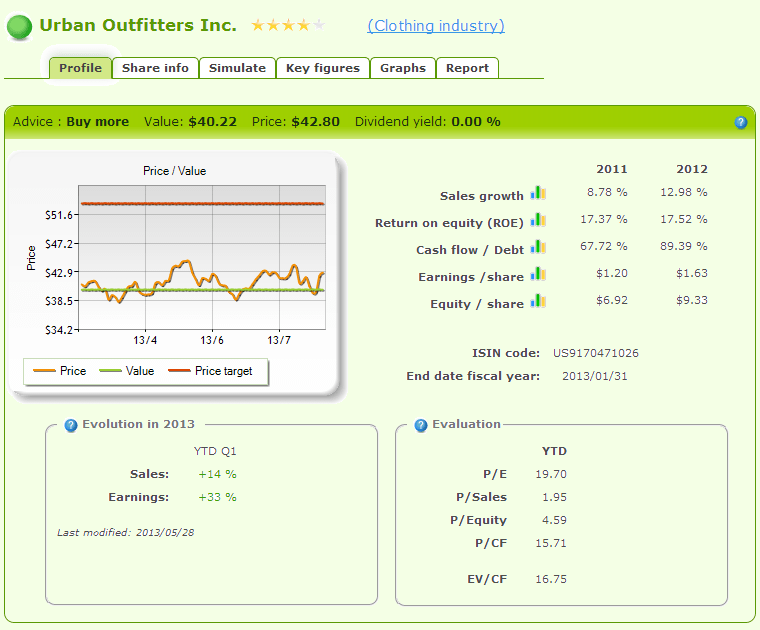Click the Cash flow / Debt label
The image size is (760, 630).
[470, 250]
